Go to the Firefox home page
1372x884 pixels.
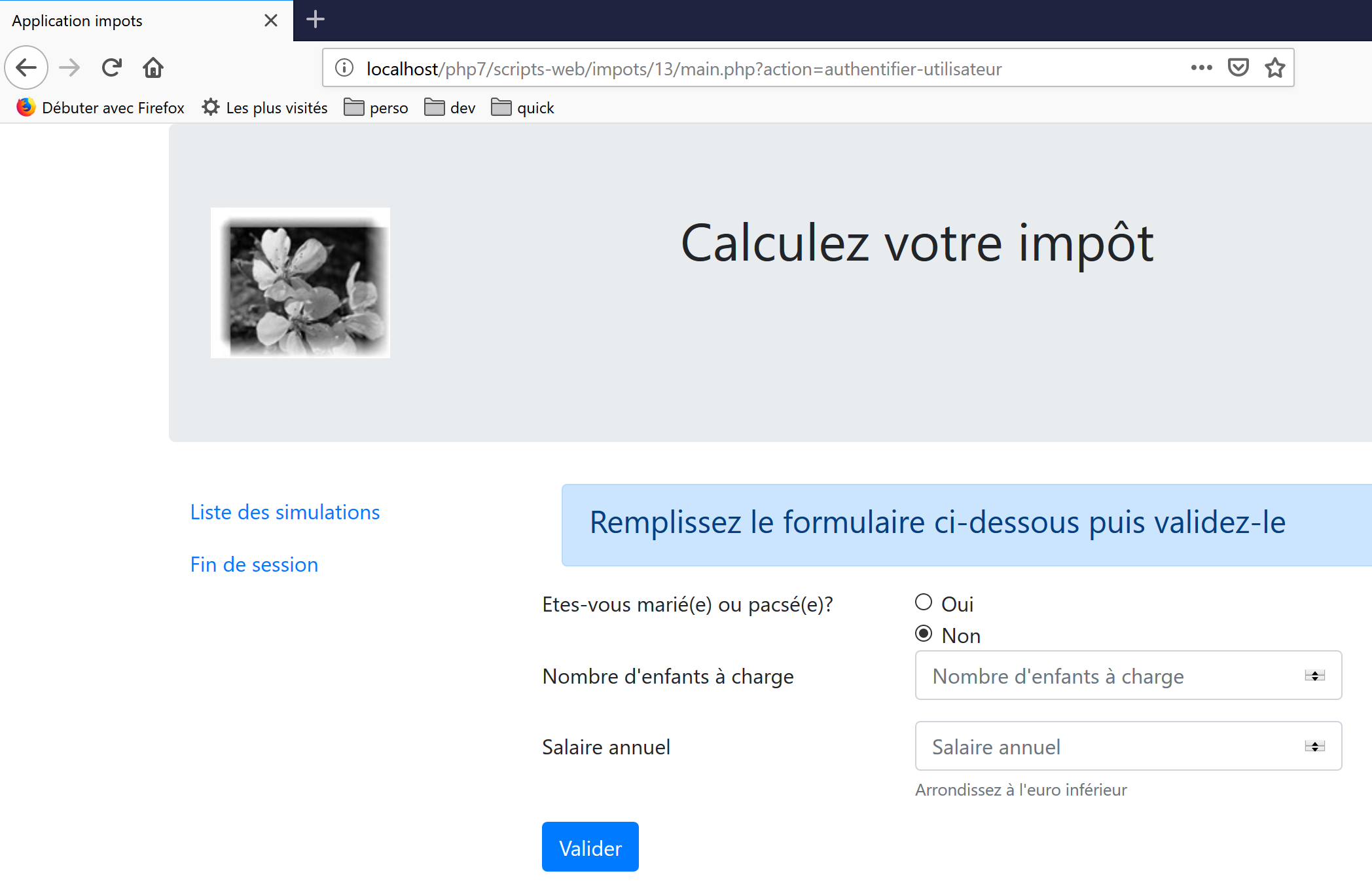point(153,67)
